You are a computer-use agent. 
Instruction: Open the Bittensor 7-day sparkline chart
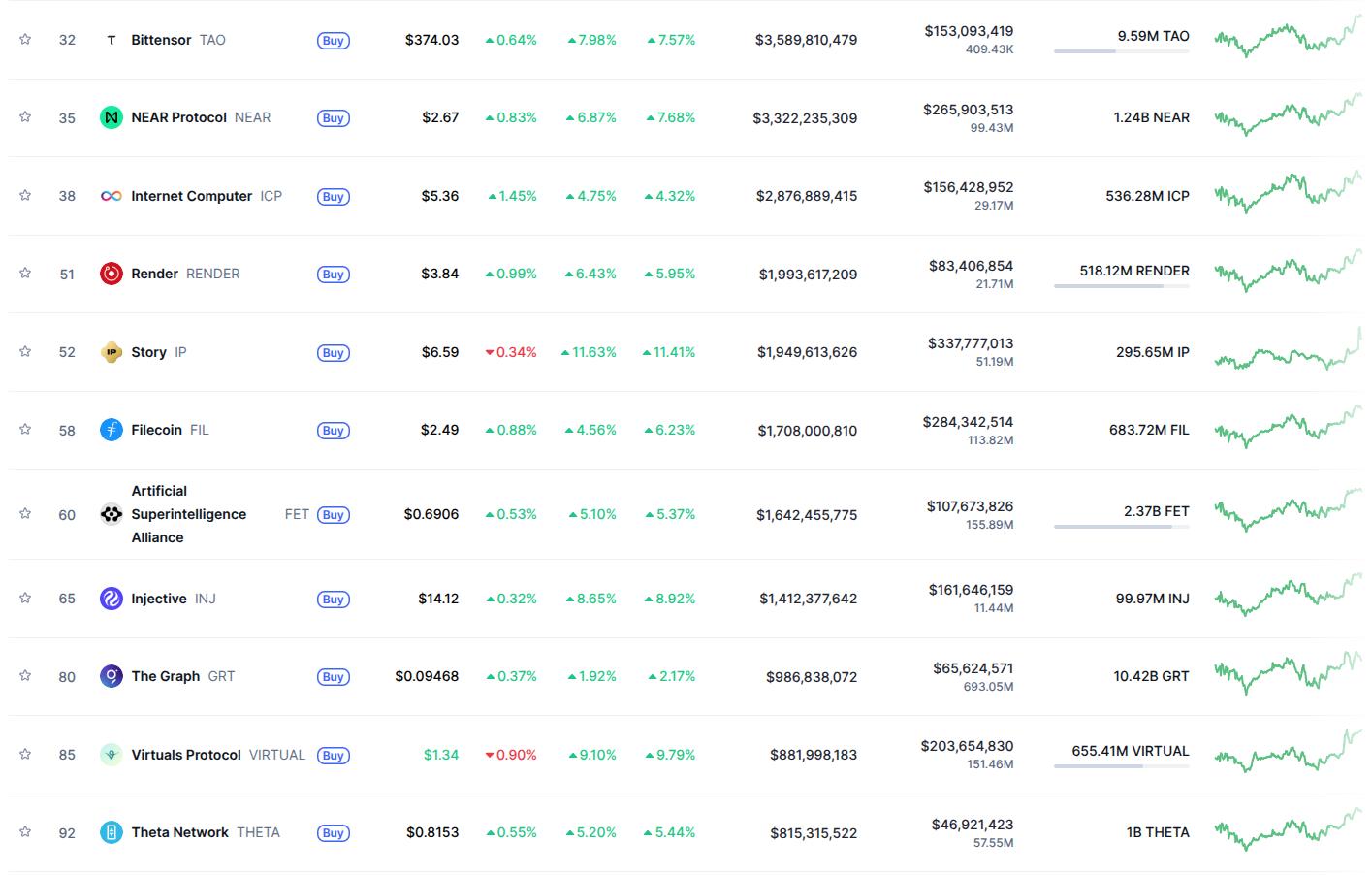pos(1289,37)
